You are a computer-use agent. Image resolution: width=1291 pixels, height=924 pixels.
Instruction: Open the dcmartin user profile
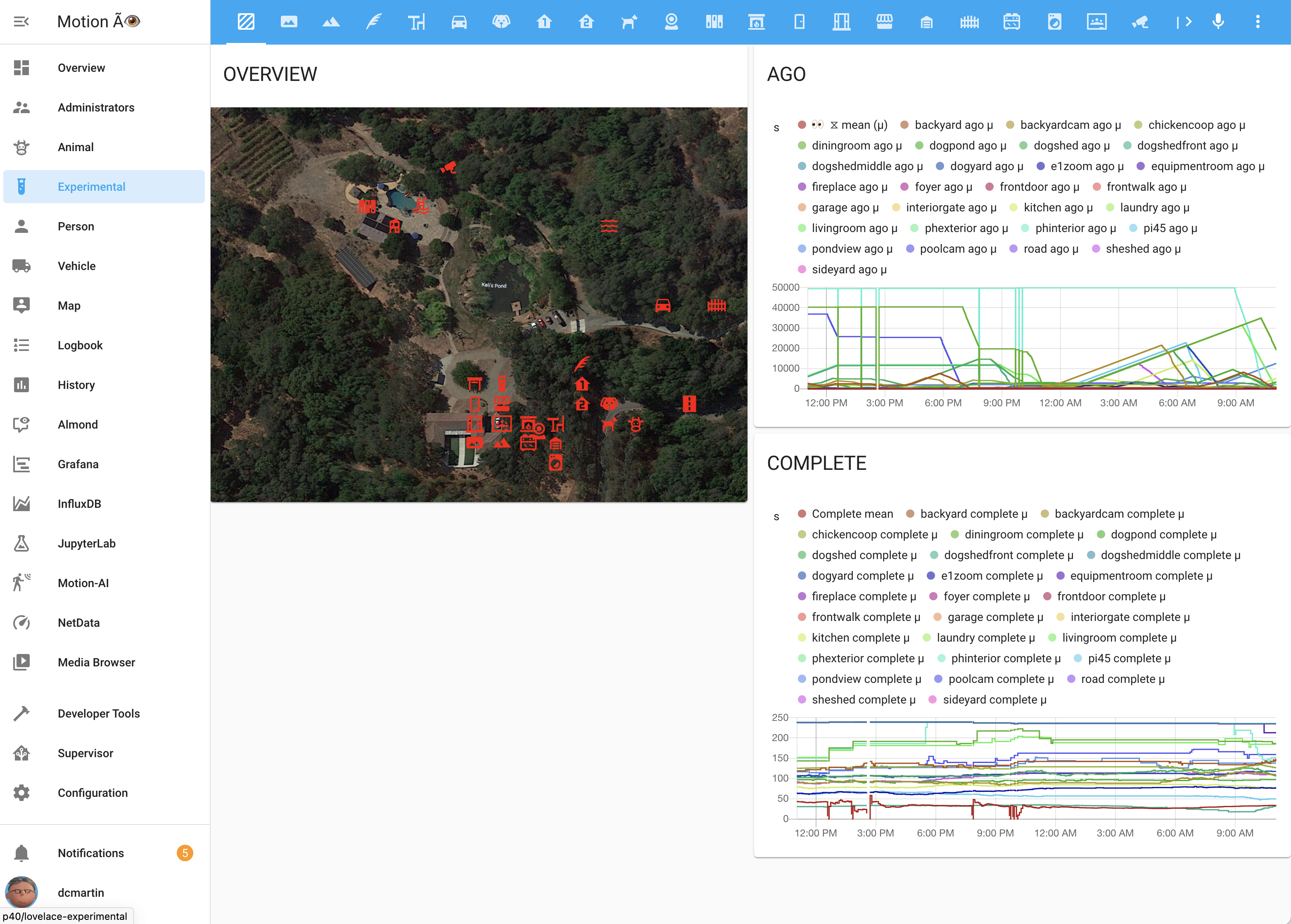point(80,892)
